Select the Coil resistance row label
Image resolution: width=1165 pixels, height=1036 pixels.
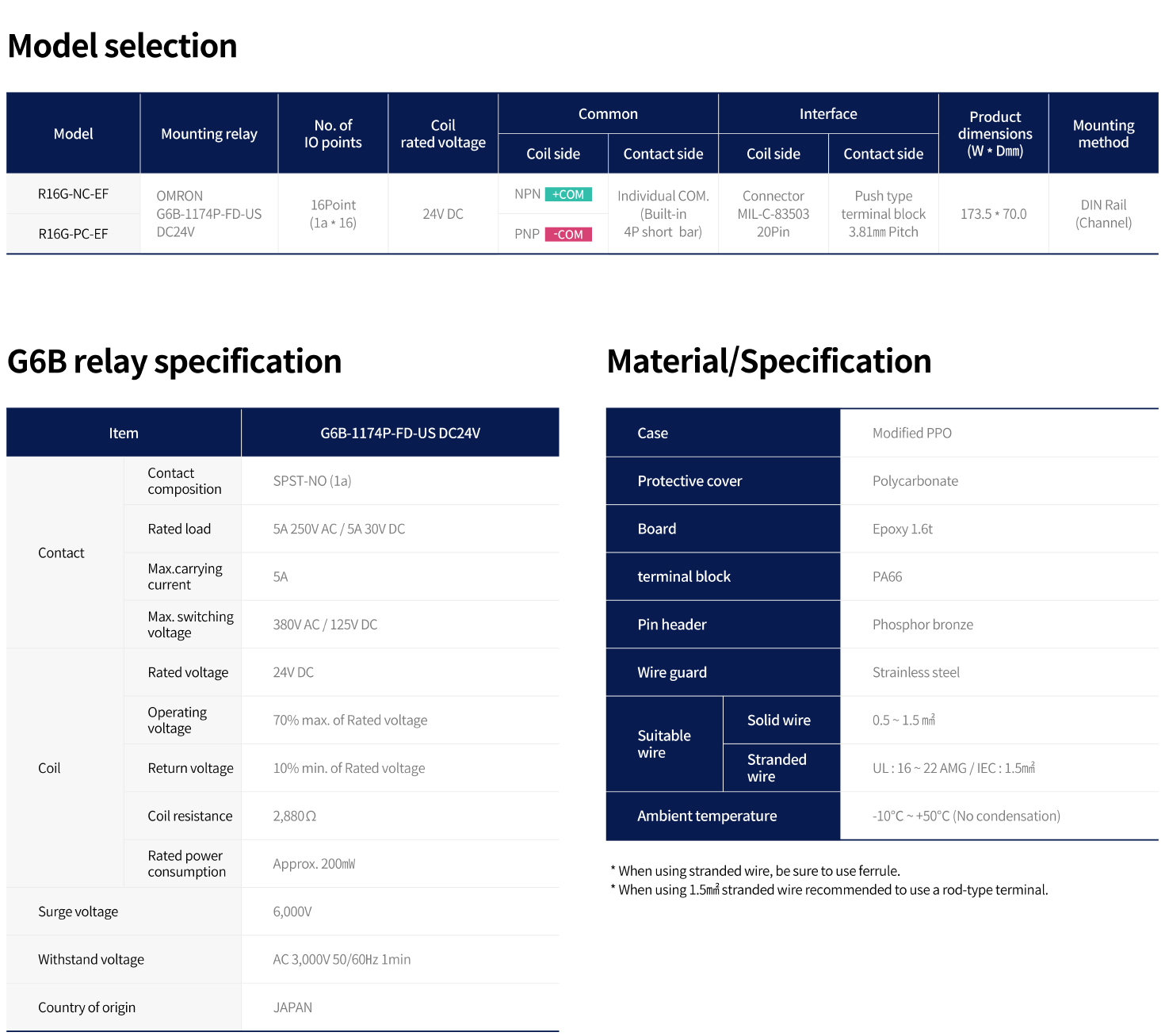(190, 816)
